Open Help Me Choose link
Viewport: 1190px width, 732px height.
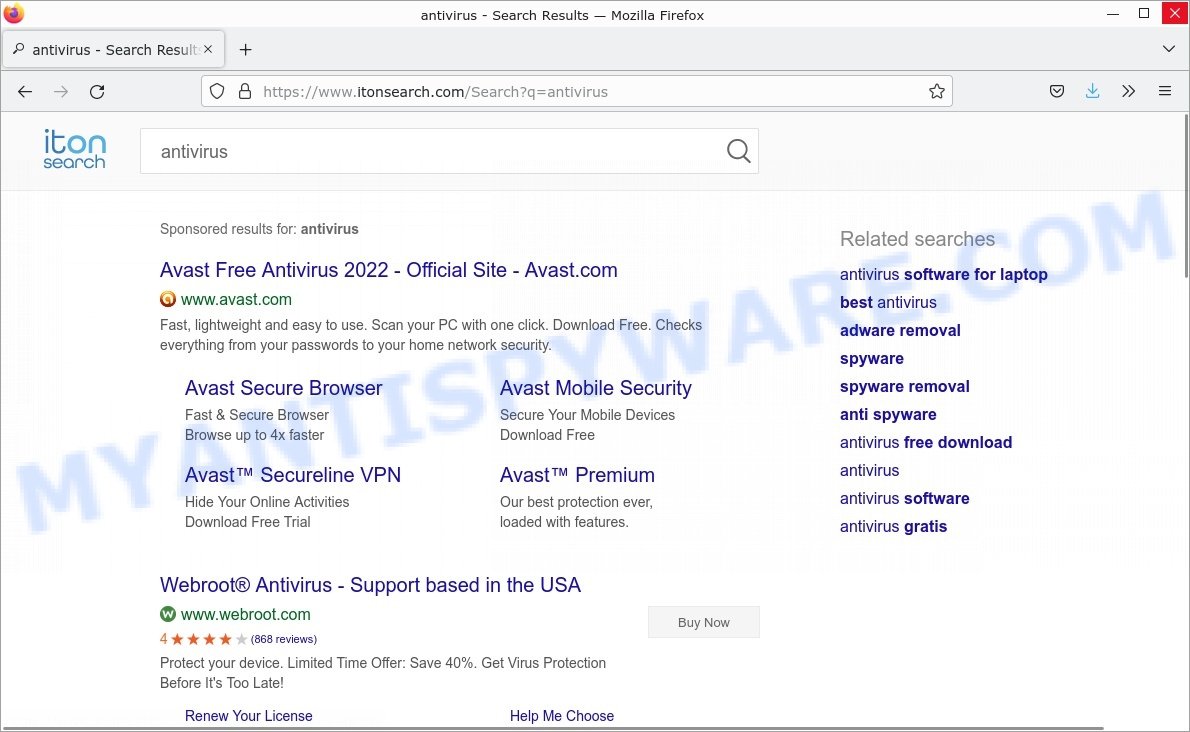coord(562,716)
